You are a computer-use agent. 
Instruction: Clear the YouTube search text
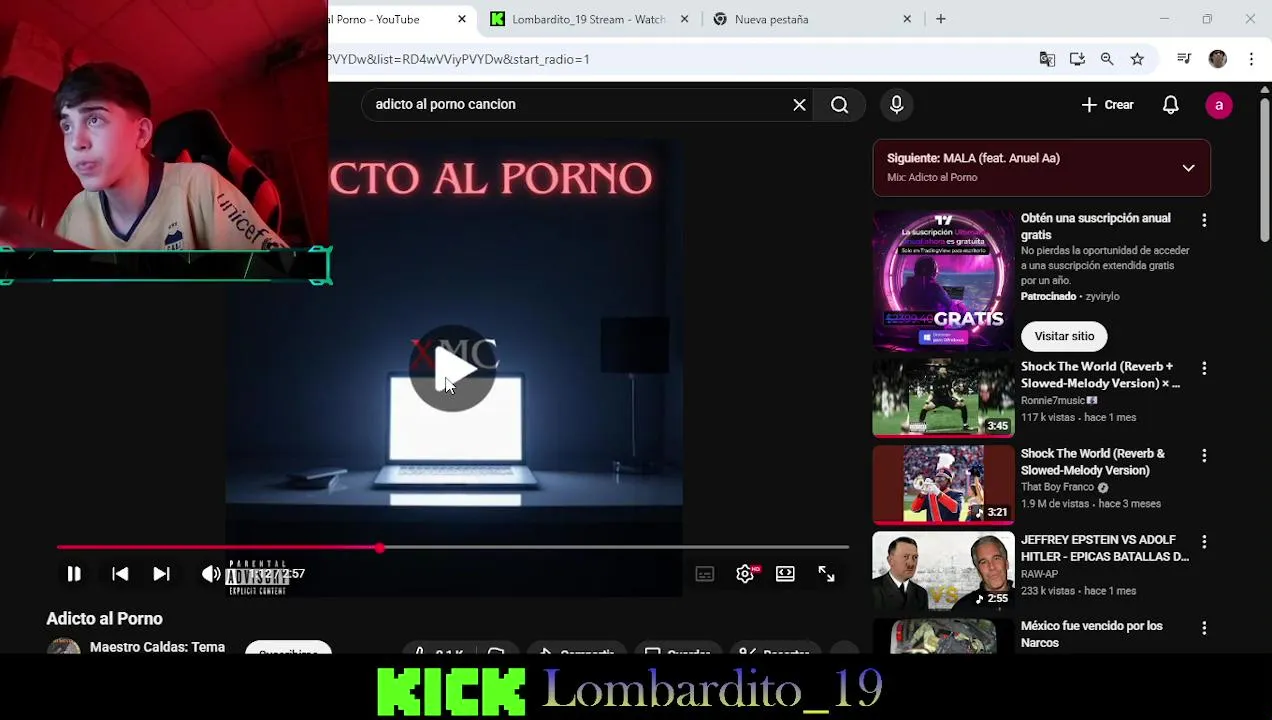pyautogui.click(x=799, y=105)
